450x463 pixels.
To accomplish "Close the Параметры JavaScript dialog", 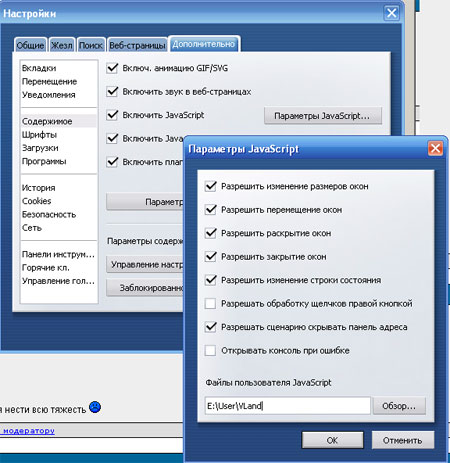I will (435, 148).
